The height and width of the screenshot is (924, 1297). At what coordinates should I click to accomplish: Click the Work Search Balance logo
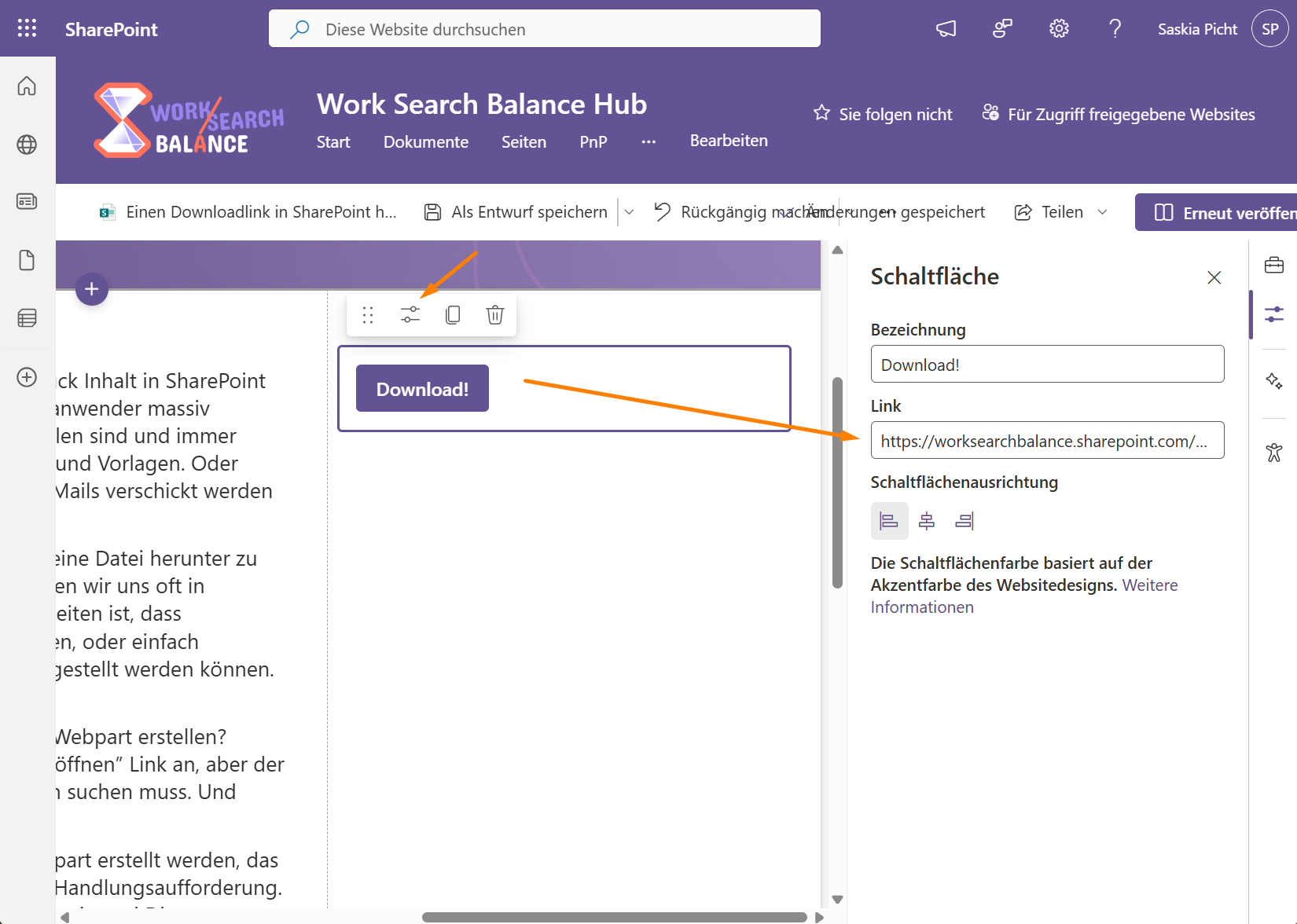pos(189,120)
